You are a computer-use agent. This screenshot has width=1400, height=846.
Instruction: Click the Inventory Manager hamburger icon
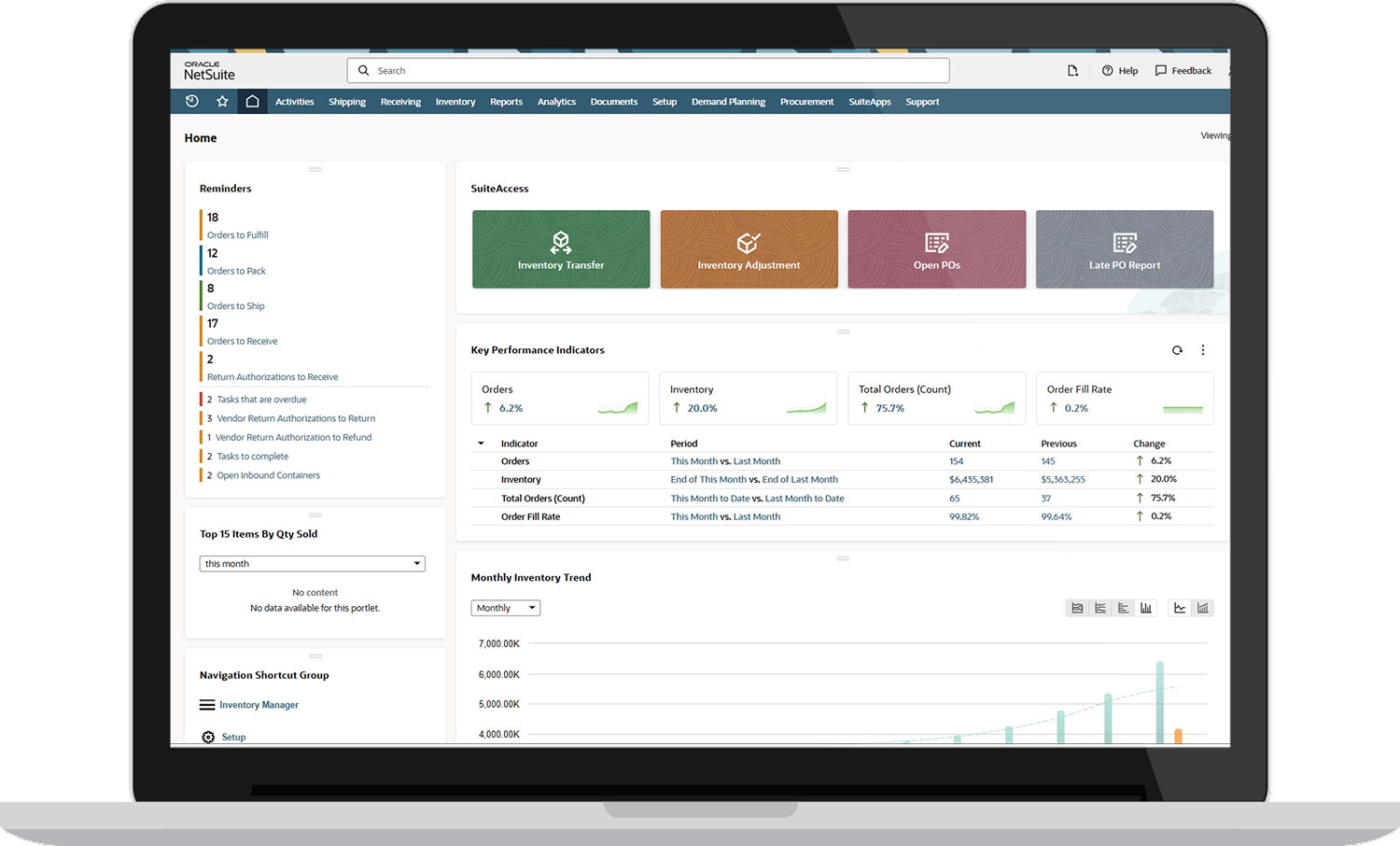pos(207,705)
